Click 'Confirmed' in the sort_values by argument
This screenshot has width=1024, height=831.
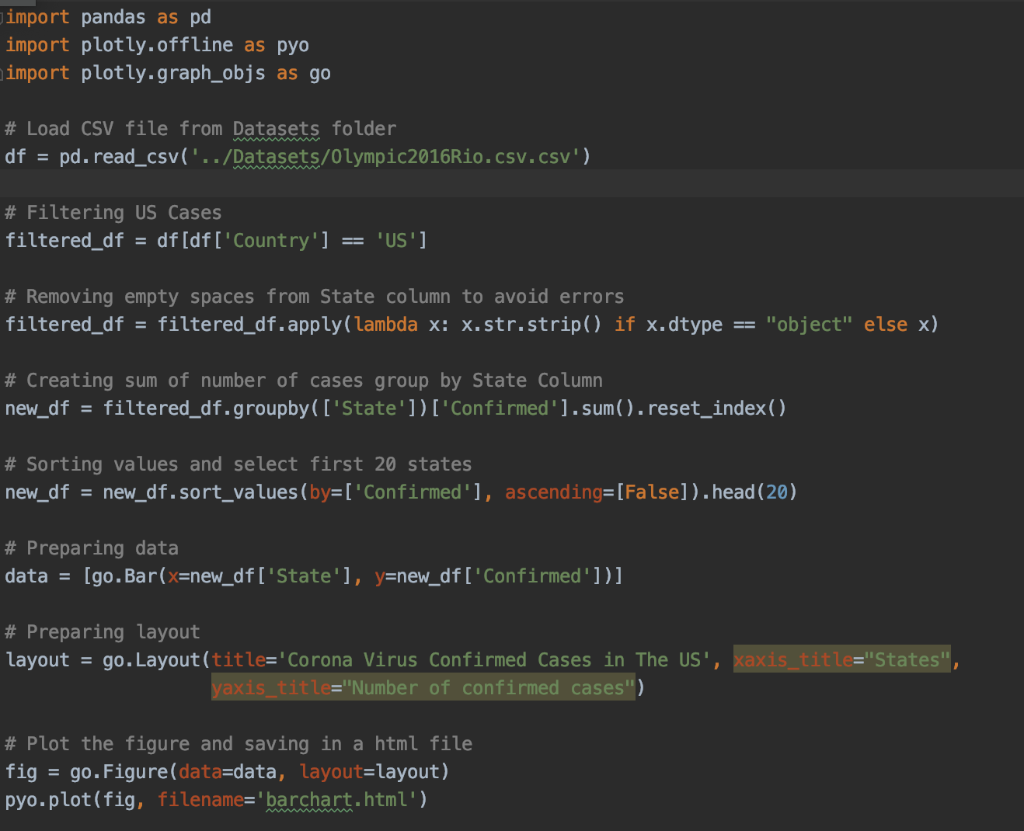(412, 492)
